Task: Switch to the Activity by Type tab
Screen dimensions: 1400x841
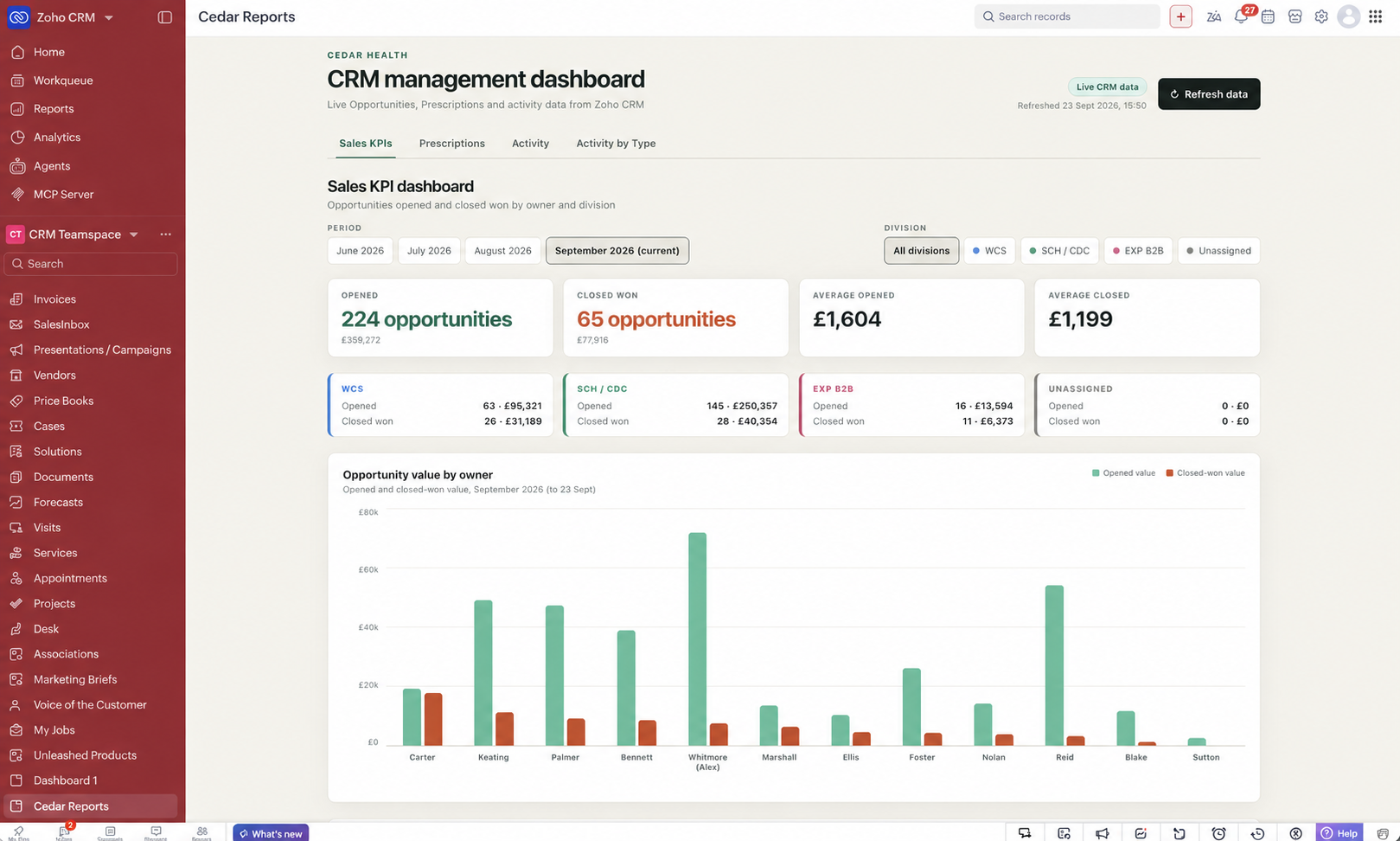Action: pyautogui.click(x=616, y=144)
